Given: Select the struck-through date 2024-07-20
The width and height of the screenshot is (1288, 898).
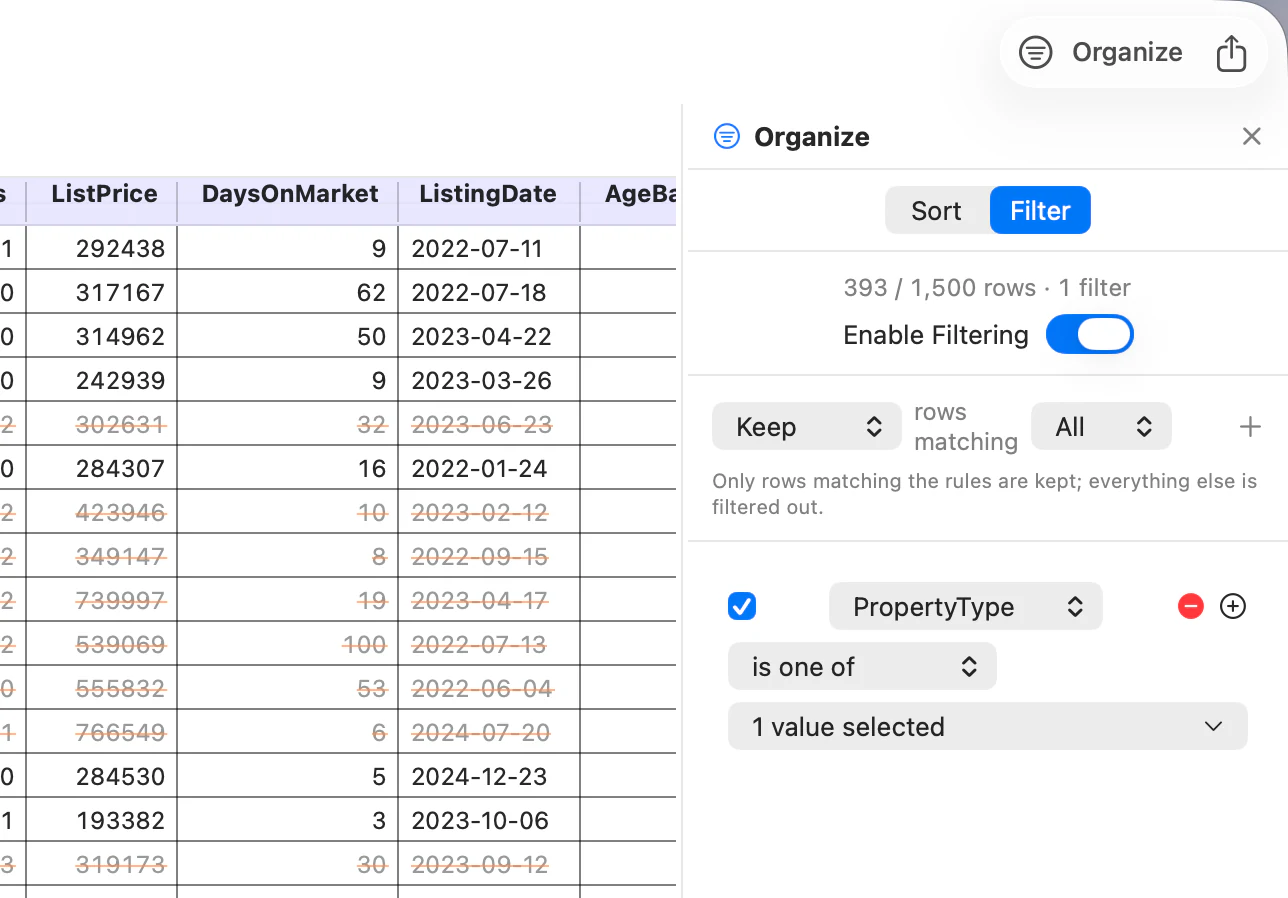Looking at the screenshot, I should click(489, 732).
